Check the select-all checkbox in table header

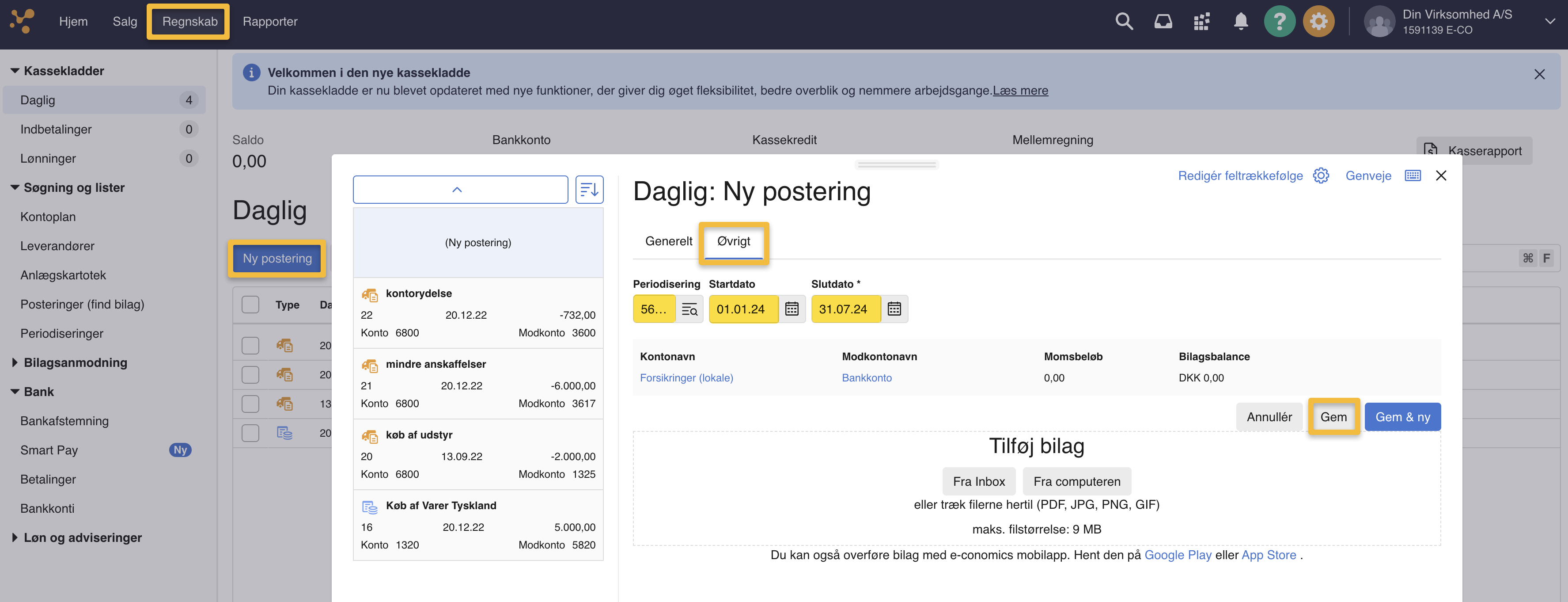pos(250,305)
